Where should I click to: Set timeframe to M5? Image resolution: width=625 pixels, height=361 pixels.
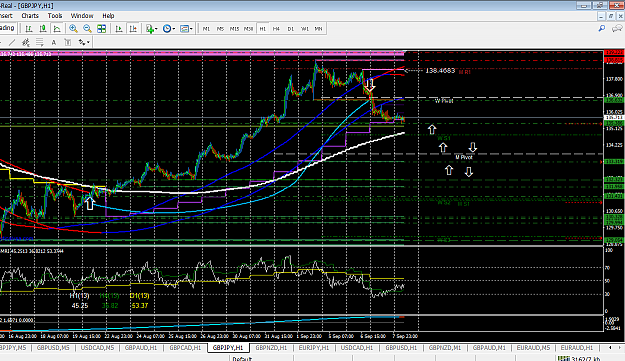[x=220, y=29]
